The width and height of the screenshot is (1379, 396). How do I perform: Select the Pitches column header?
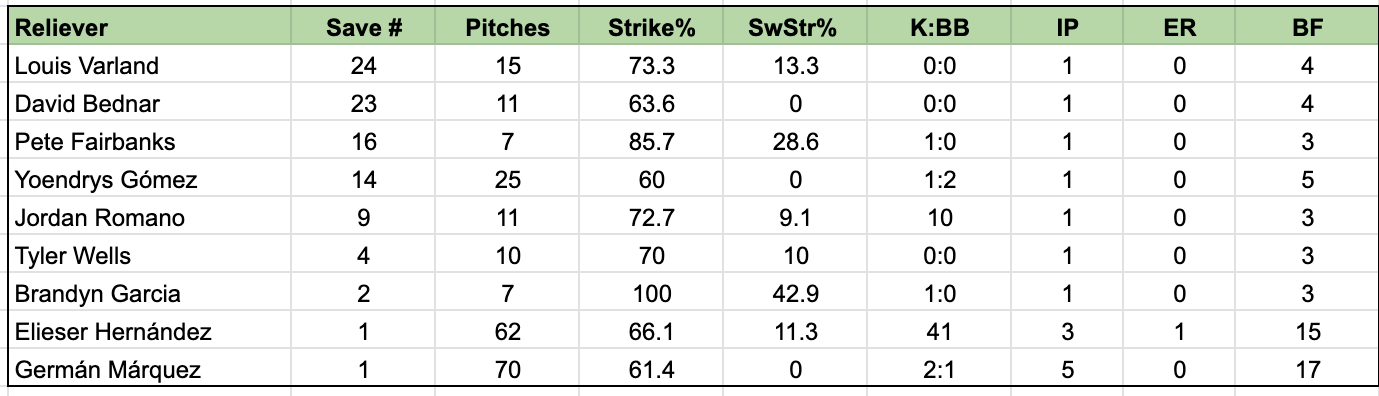508,28
